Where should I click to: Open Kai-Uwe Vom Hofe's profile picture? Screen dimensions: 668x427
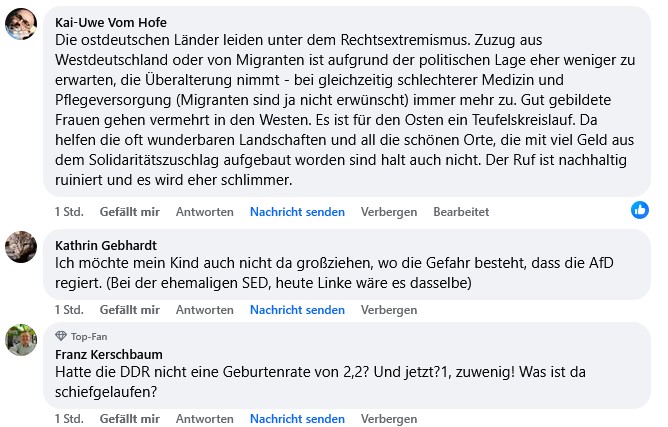click(x=21, y=24)
